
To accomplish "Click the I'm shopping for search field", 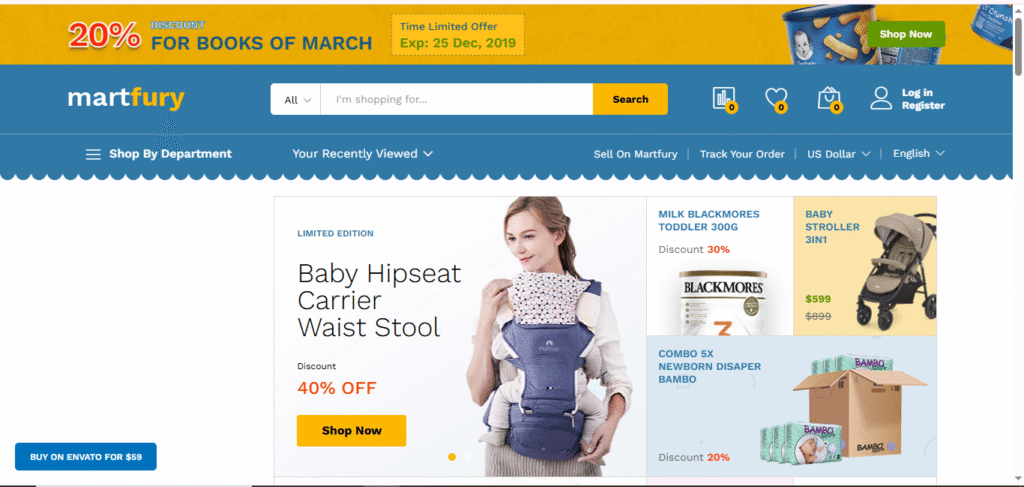I will point(456,99).
